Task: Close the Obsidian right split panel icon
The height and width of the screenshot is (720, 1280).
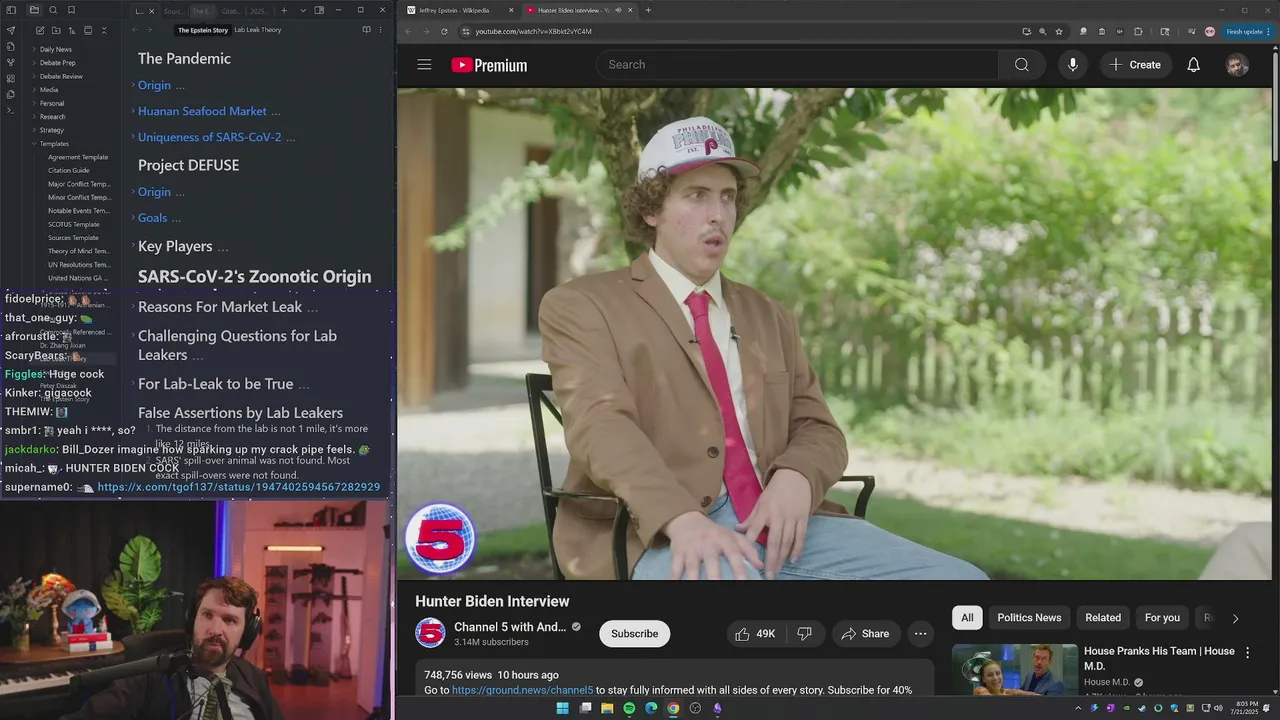Action: coord(319,10)
